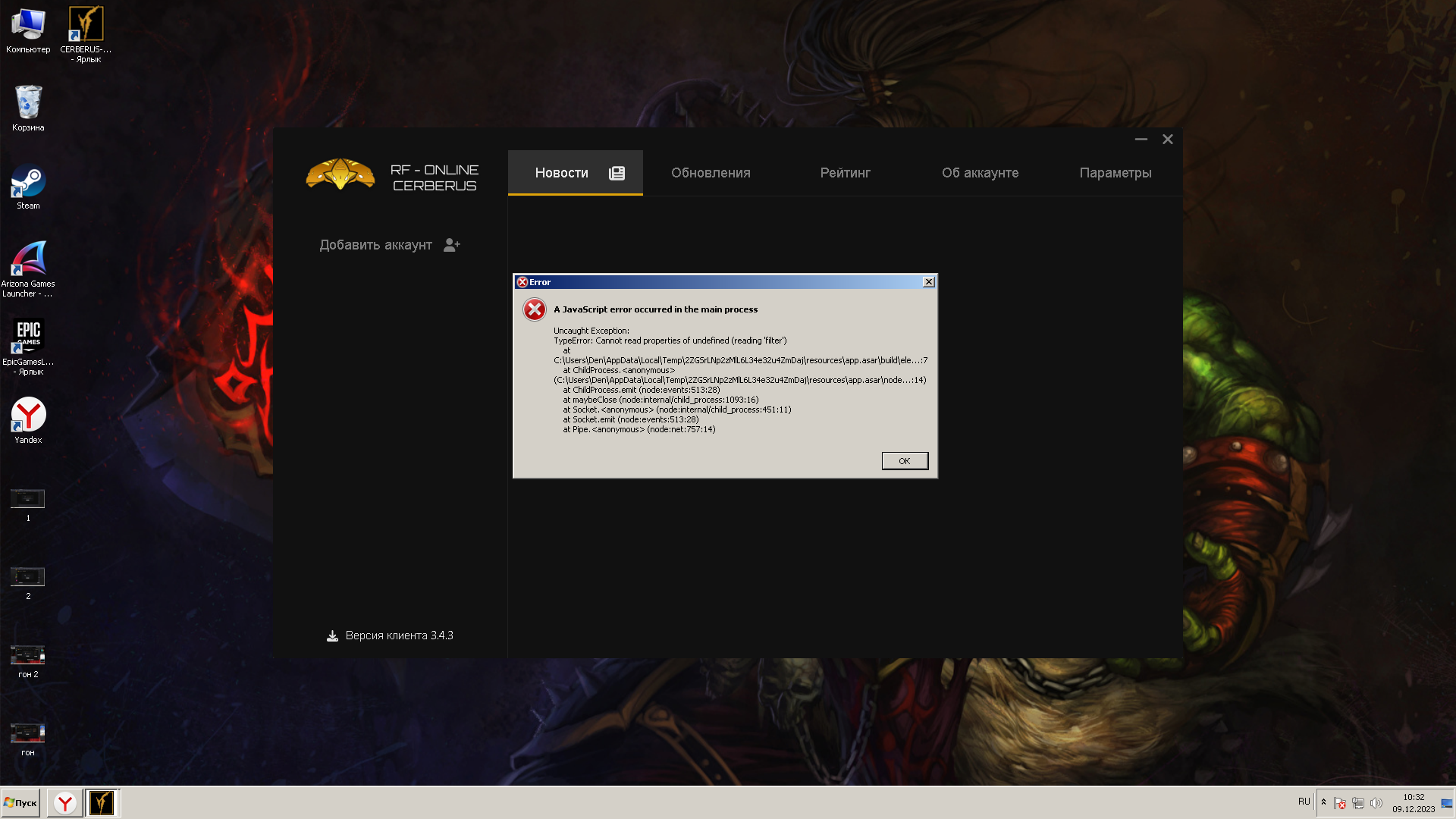Open the Пуск start menu
The image size is (1456, 819).
click(x=20, y=803)
